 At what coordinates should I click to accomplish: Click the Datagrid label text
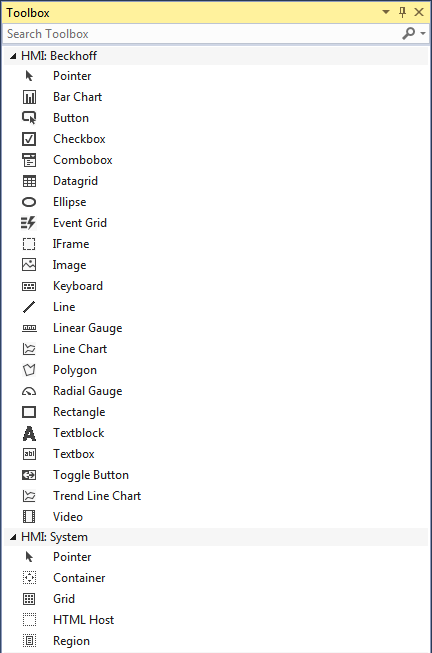[x=75, y=181]
